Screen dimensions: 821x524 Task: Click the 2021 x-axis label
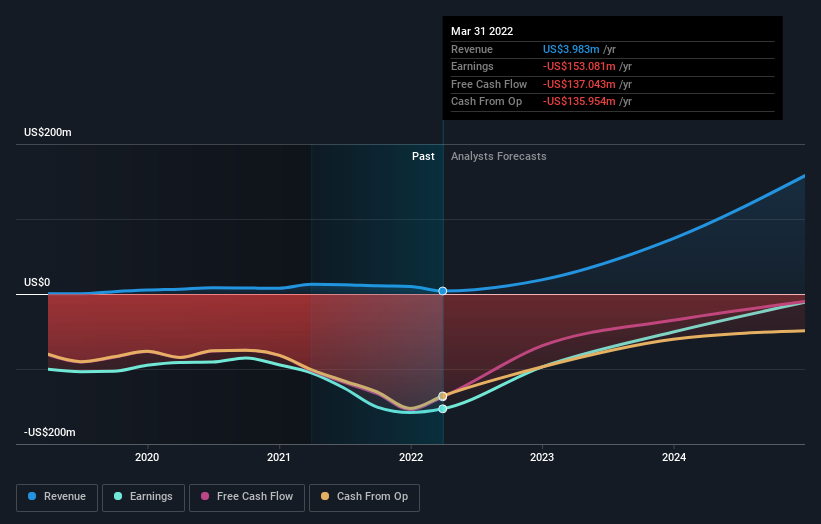click(x=279, y=457)
